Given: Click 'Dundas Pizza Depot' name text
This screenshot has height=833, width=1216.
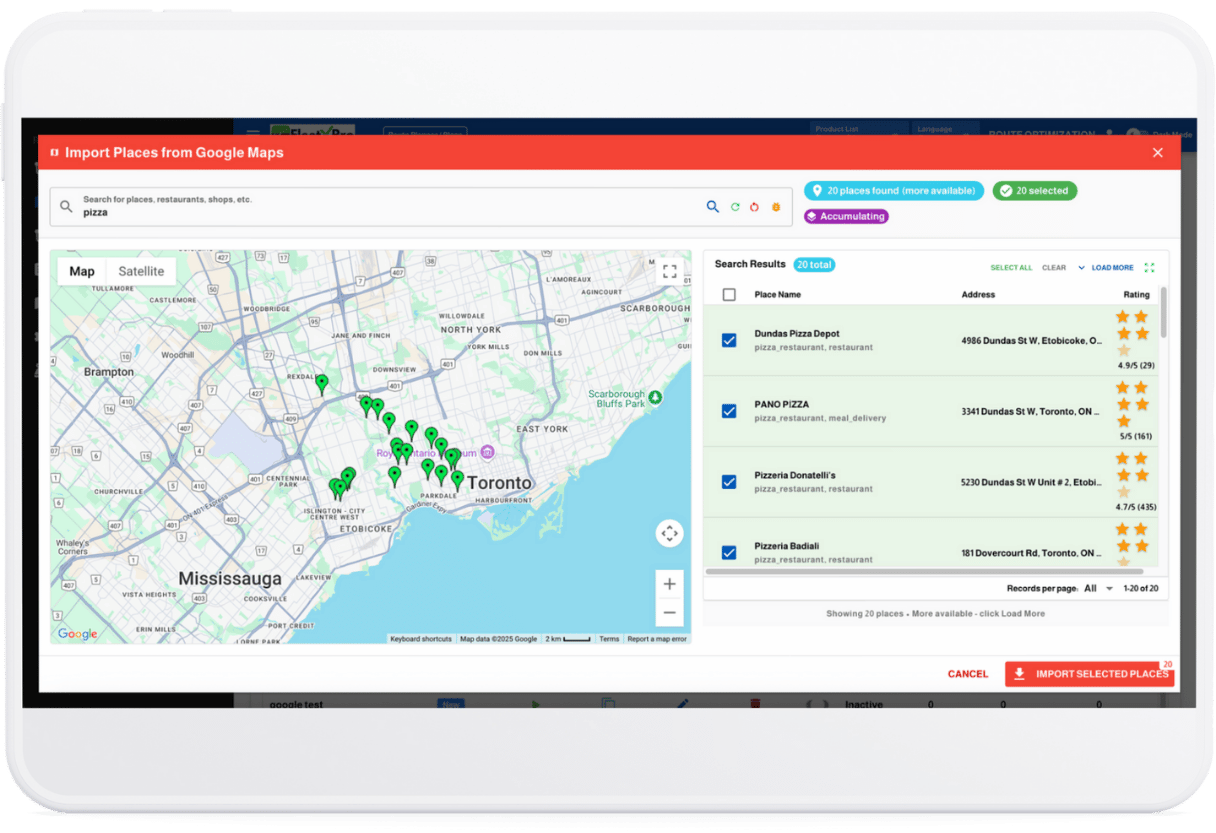Looking at the screenshot, I should [x=797, y=334].
